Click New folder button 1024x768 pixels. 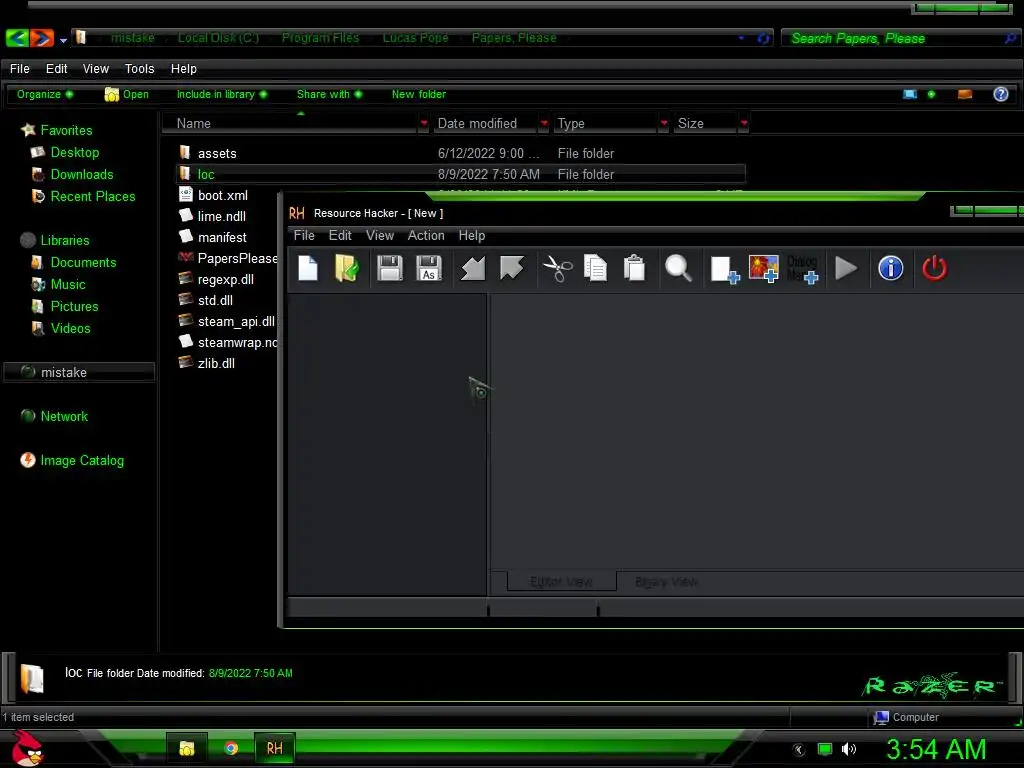click(419, 95)
